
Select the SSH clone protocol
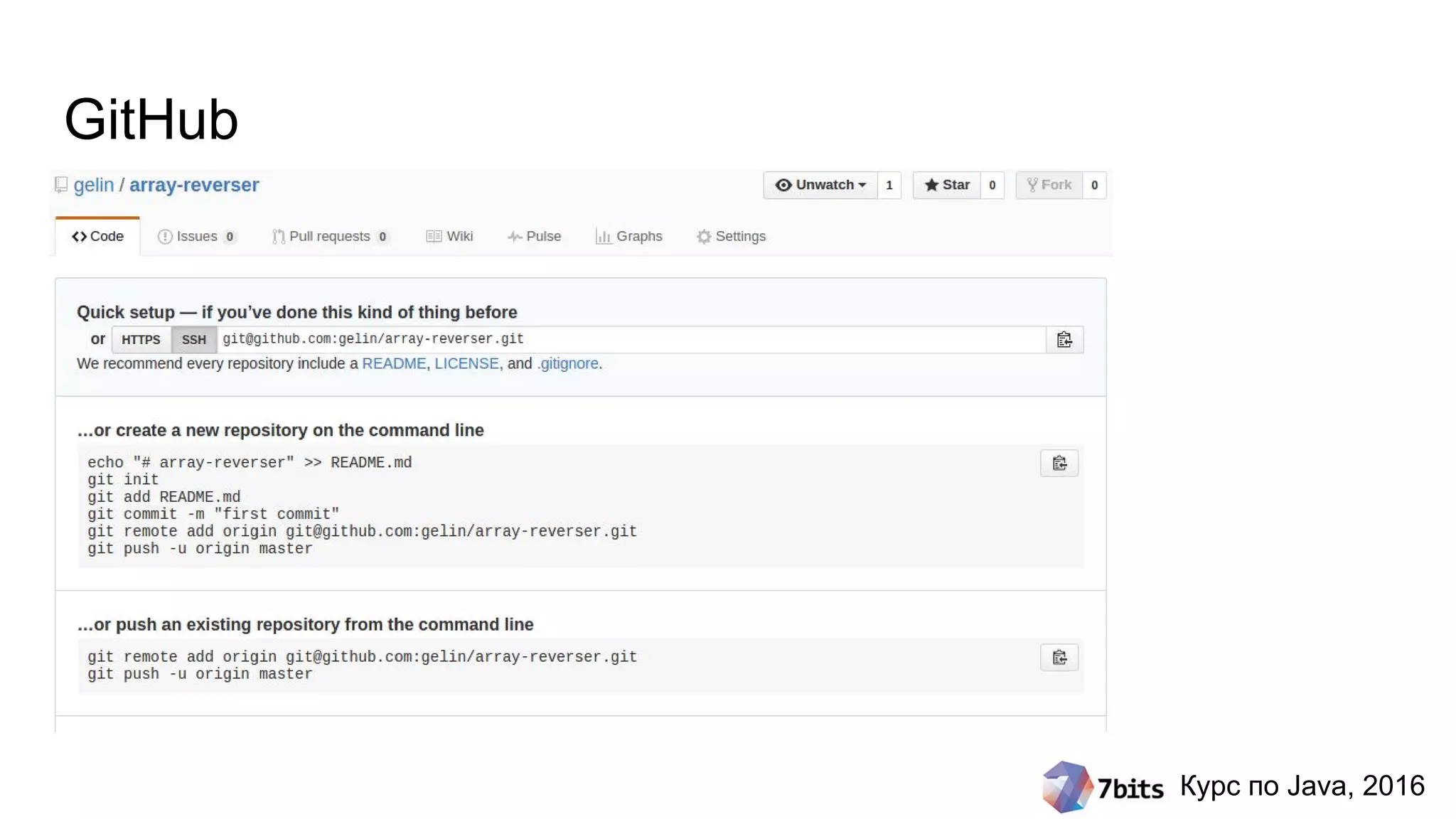(x=193, y=340)
